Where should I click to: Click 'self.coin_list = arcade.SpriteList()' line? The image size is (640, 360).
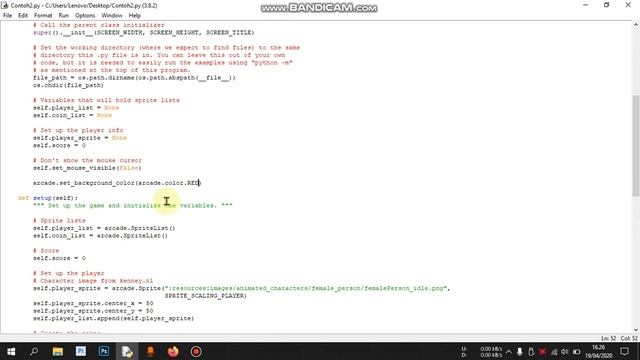tap(100, 236)
